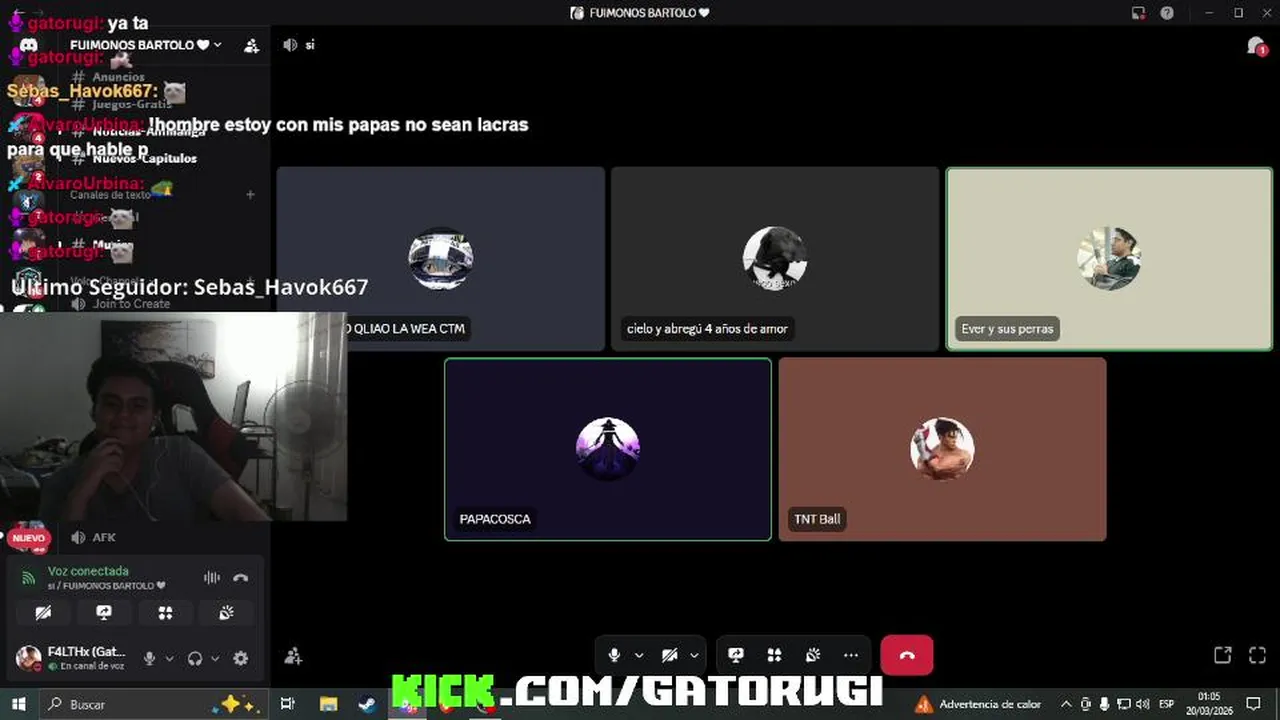Viewport: 1280px width, 720px height.
Task: Click the invite to call icon at bottom left of call
Action: pos(293,656)
